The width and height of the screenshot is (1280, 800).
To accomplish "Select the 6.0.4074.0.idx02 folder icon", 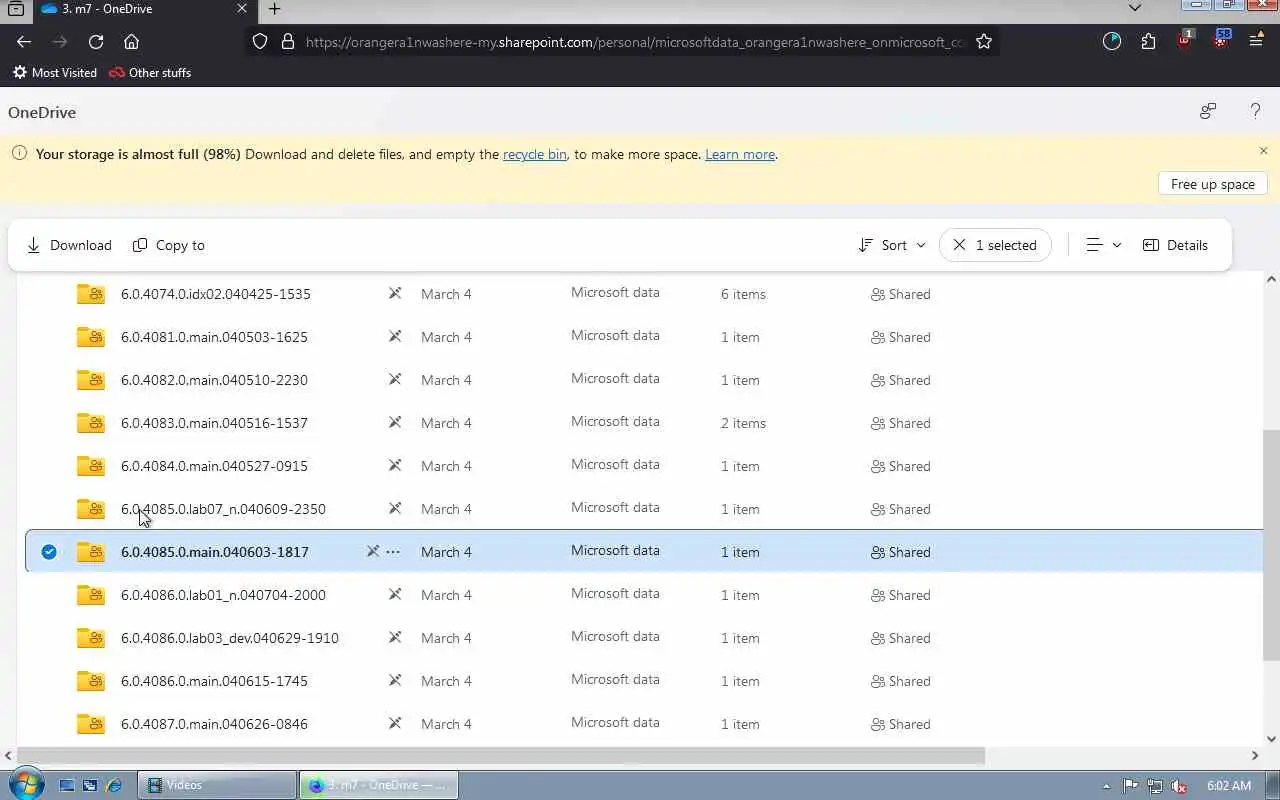I will click(91, 294).
